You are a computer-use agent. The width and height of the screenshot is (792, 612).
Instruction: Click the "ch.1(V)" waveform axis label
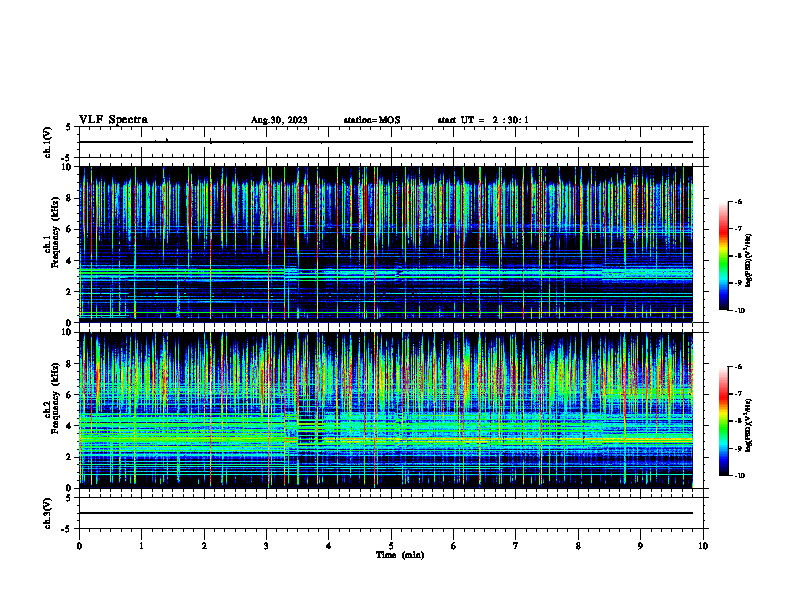pos(48,142)
